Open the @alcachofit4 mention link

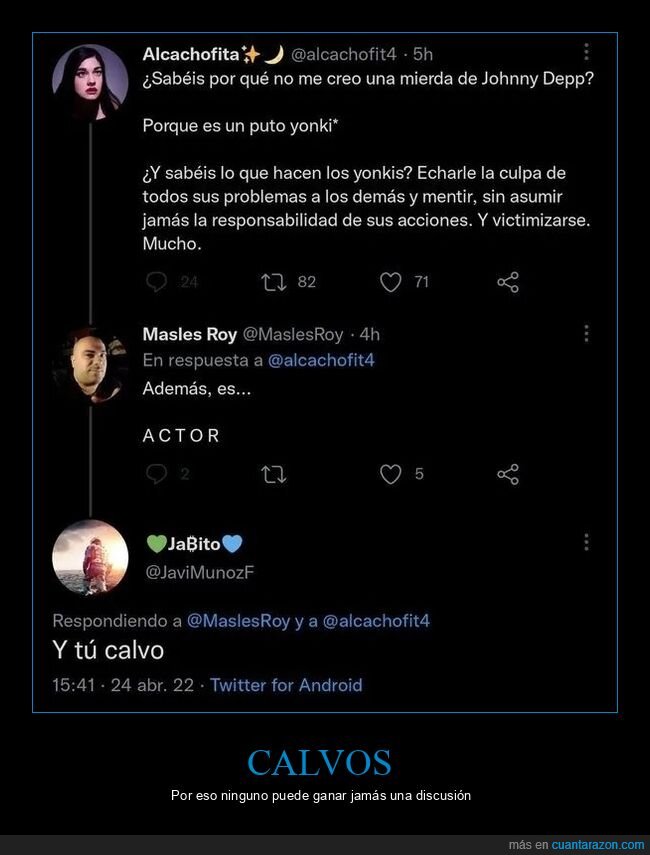click(320, 360)
